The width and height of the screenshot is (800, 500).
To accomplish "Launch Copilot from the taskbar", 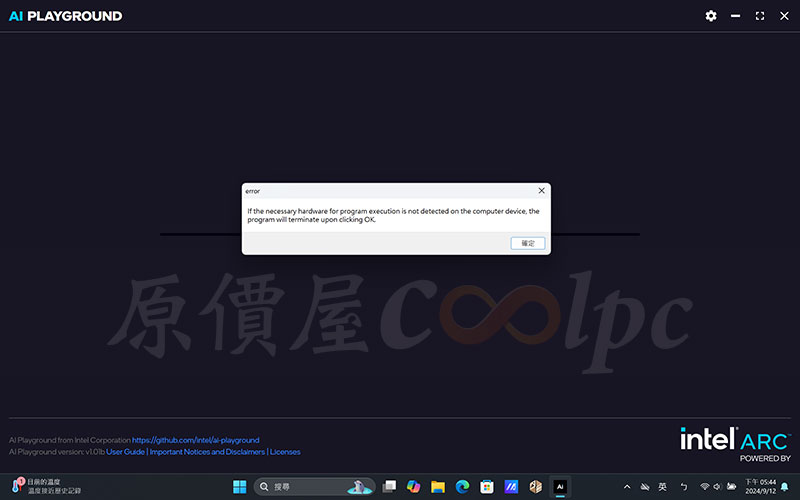I will tap(413, 487).
